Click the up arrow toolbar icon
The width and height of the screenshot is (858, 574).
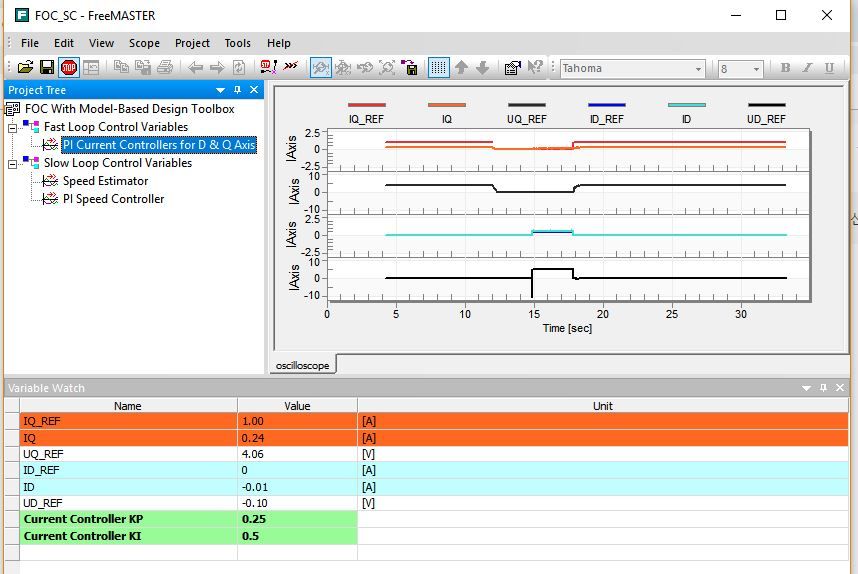(x=461, y=68)
